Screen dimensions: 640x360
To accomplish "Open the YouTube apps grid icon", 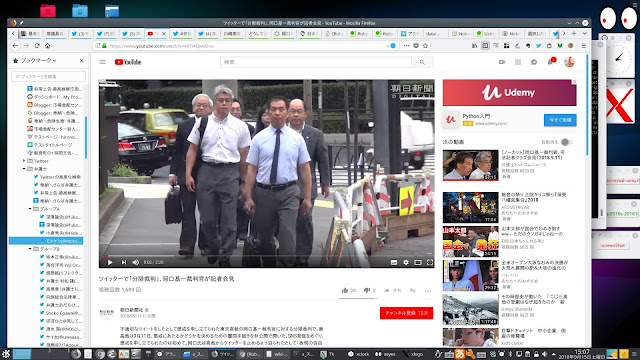I will coord(518,62).
